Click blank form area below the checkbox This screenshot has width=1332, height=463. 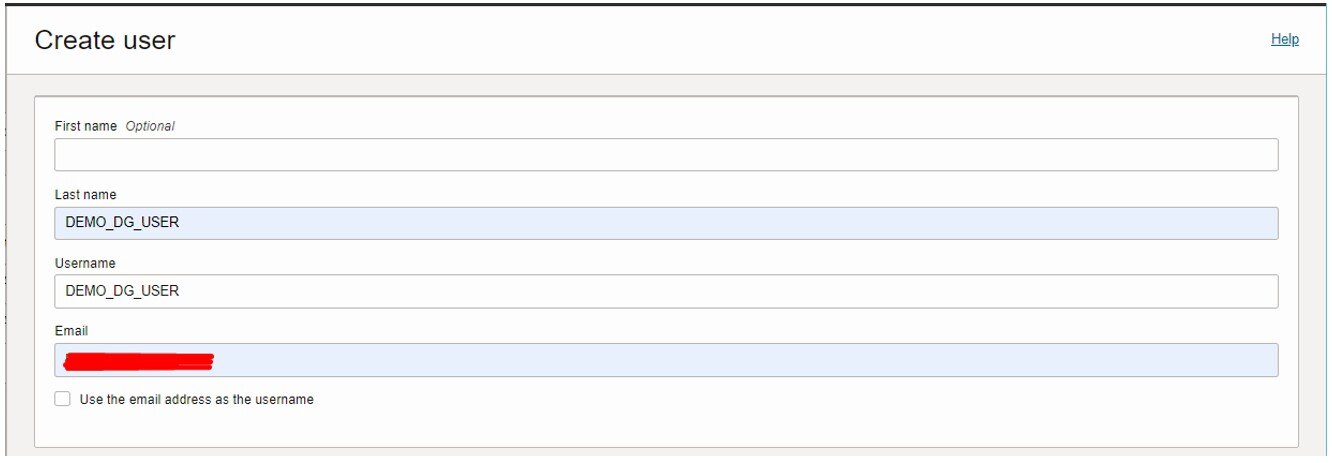click(666, 428)
